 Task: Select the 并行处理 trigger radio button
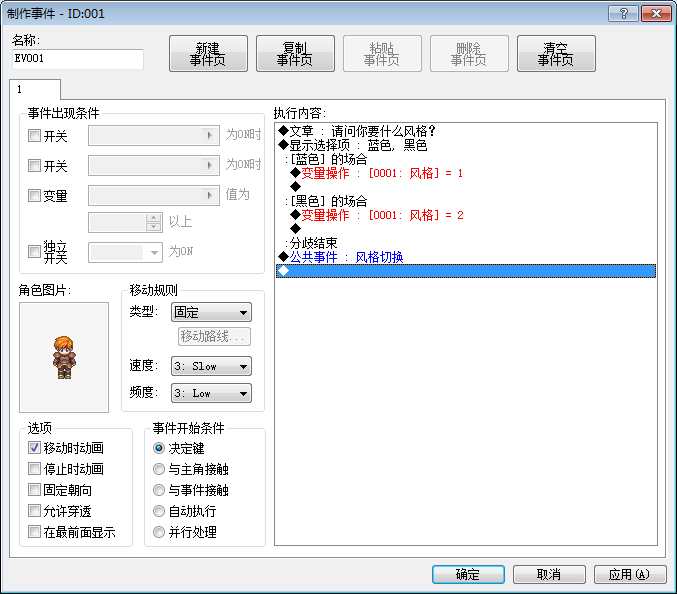pyautogui.click(x=159, y=532)
